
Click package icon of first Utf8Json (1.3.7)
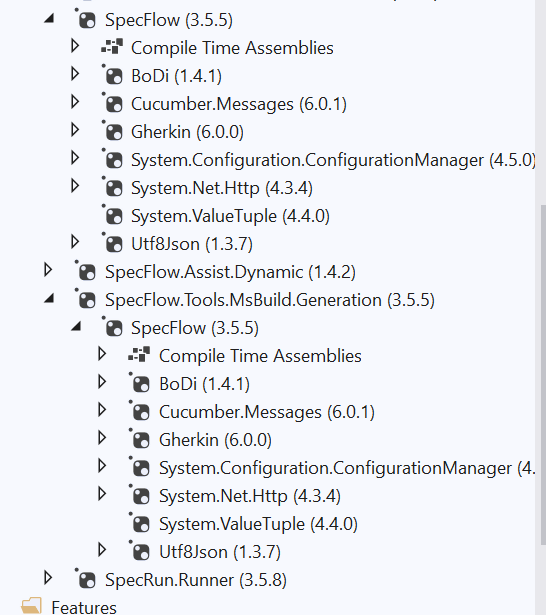[113, 244]
